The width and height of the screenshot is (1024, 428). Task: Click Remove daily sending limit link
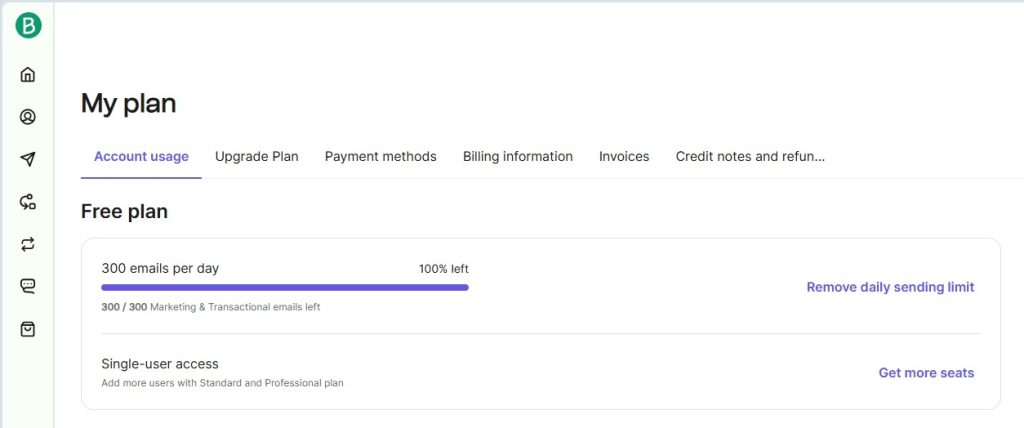(890, 287)
